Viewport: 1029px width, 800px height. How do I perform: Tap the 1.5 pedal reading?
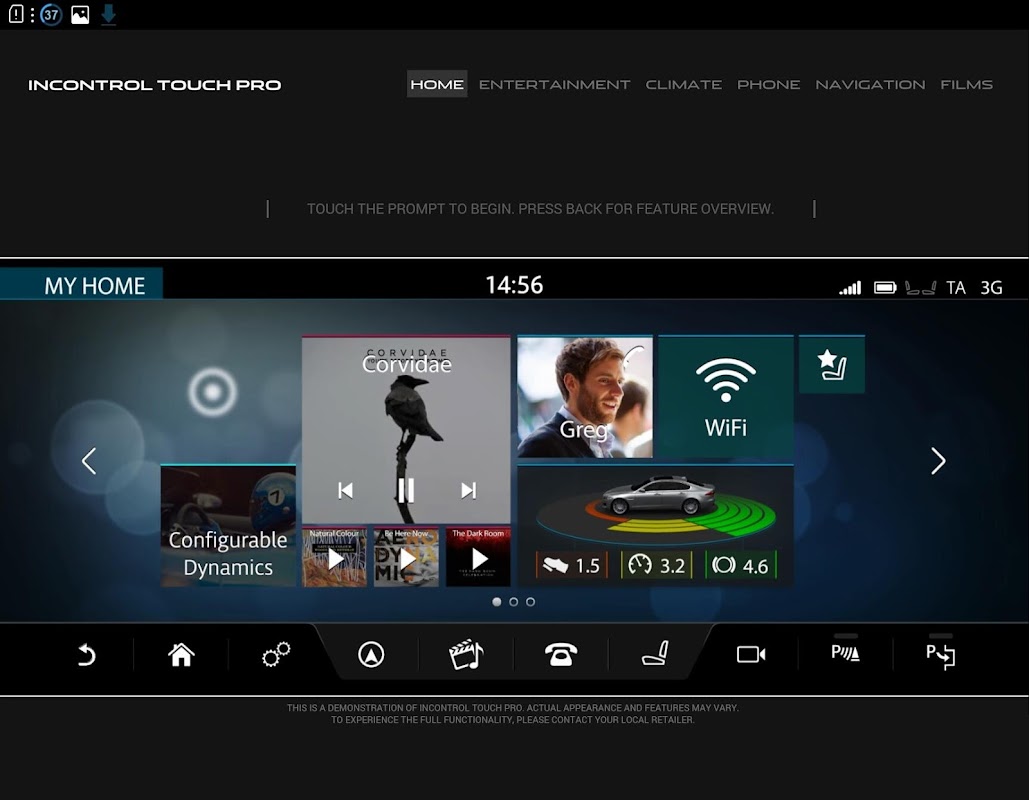[x=572, y=565]
